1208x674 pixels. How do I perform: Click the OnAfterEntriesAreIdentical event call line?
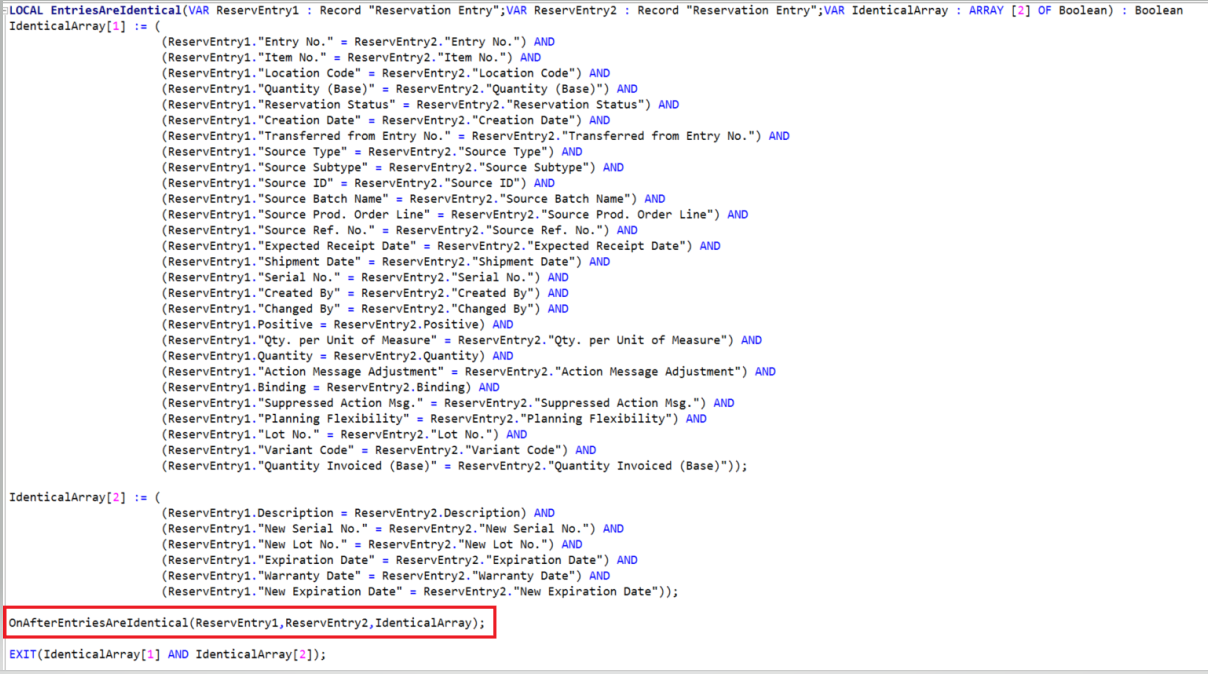coord(247,623)
